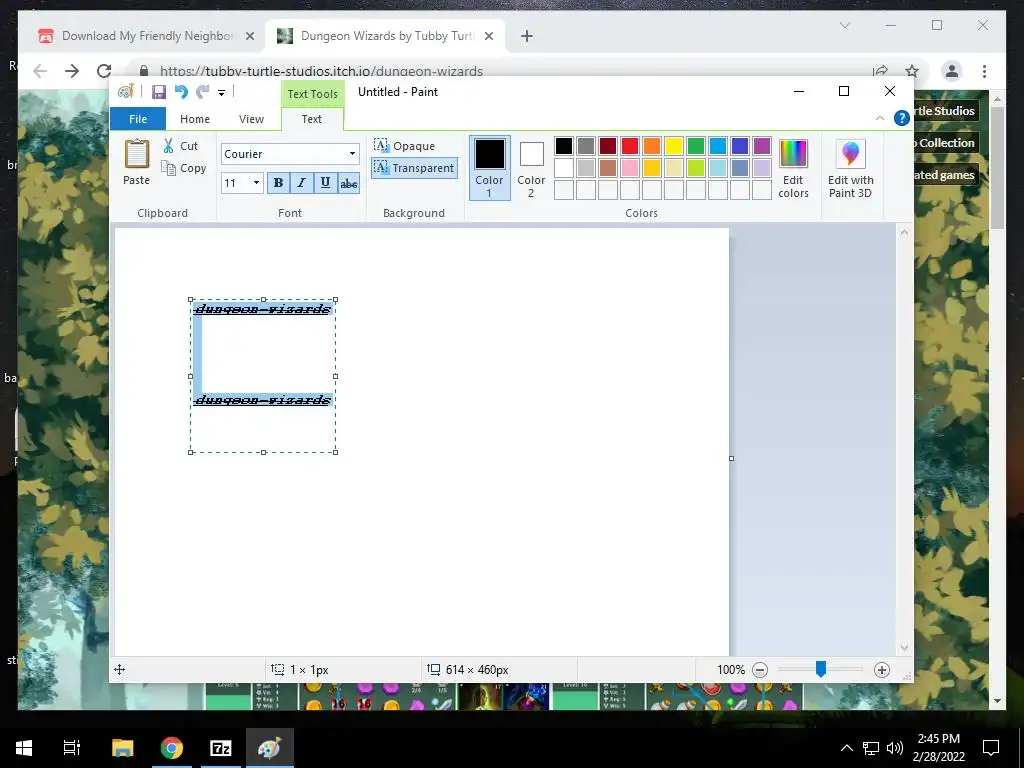Click the zoom in plus button
This screenshot has height=768, width=1024.
click(x=882, y=669)
